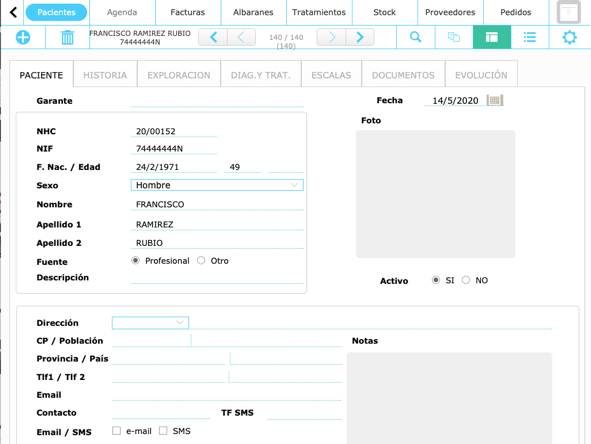The height and width of the screenshot is (444, 591).
Task: Add a new patient with plus icon
Action: (23, 37)
